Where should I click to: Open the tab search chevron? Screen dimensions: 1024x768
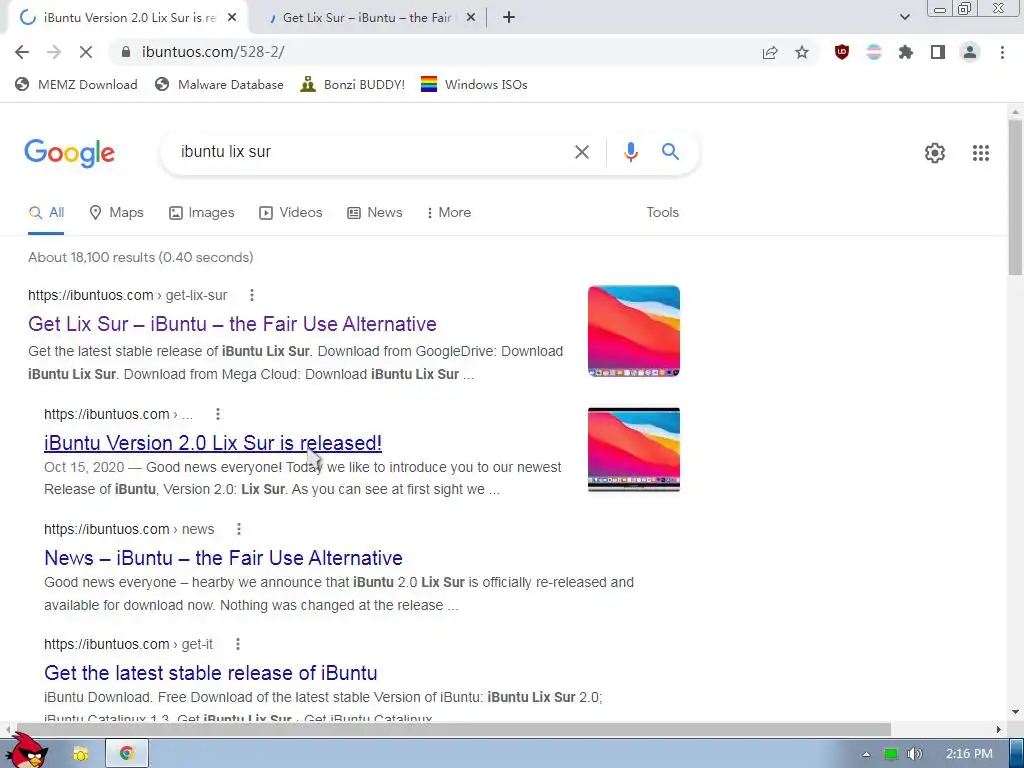(904, 18)
